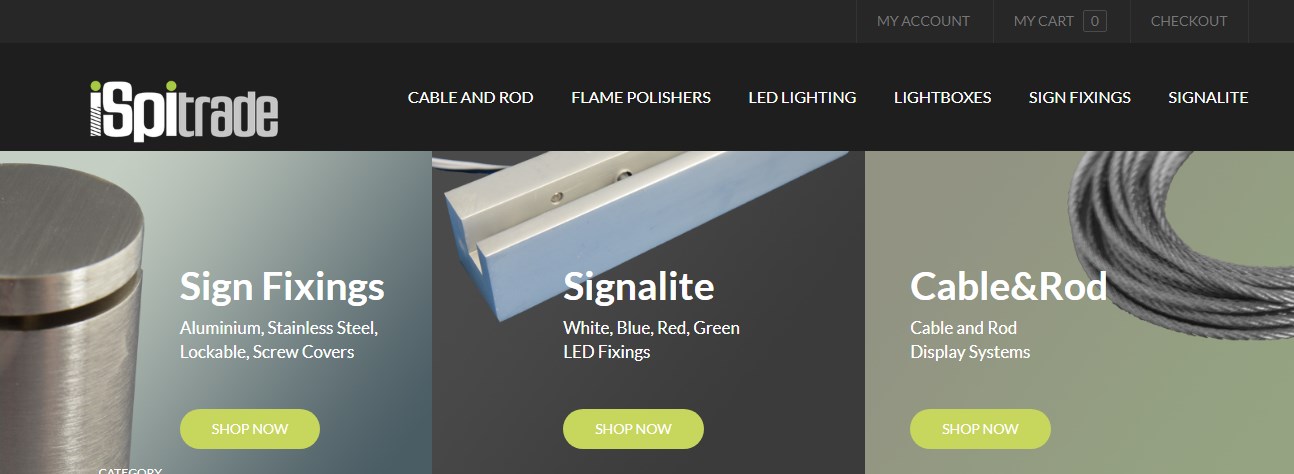Click the Cable&Rod banner heading

tap(1008, 287)
